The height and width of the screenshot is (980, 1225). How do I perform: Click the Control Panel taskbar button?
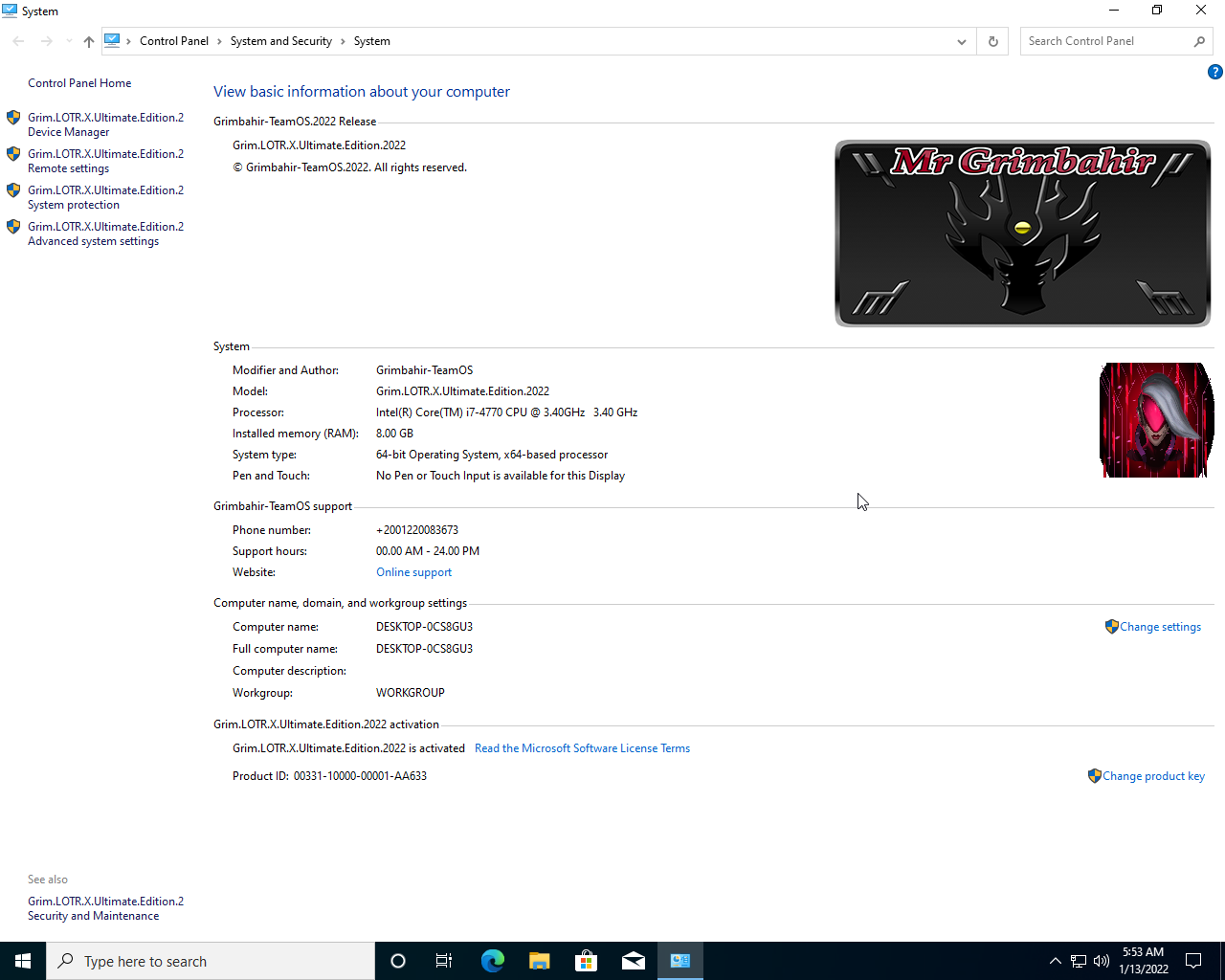click(x=680, y=961)
